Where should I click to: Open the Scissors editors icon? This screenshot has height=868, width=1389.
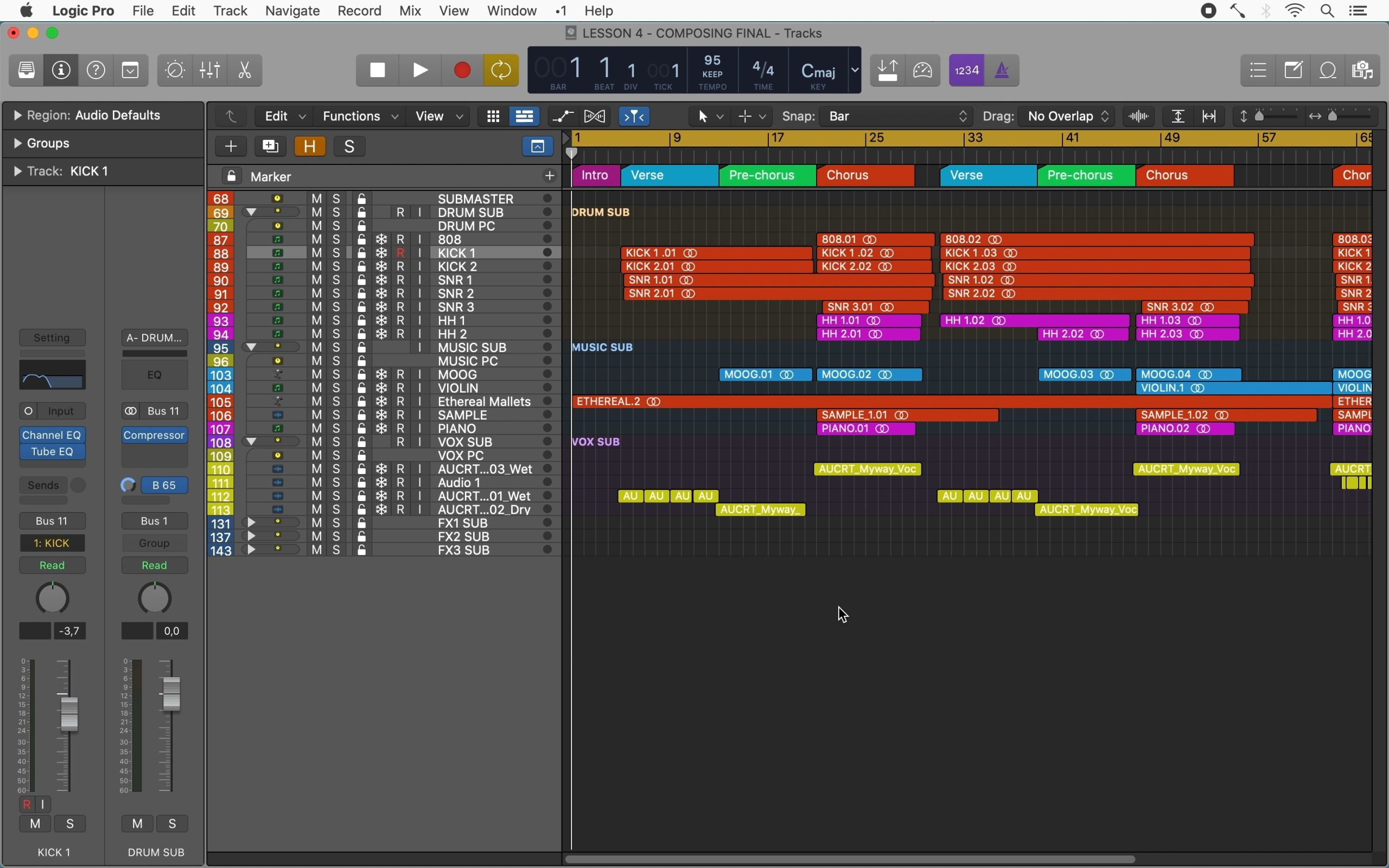[245, 70]
